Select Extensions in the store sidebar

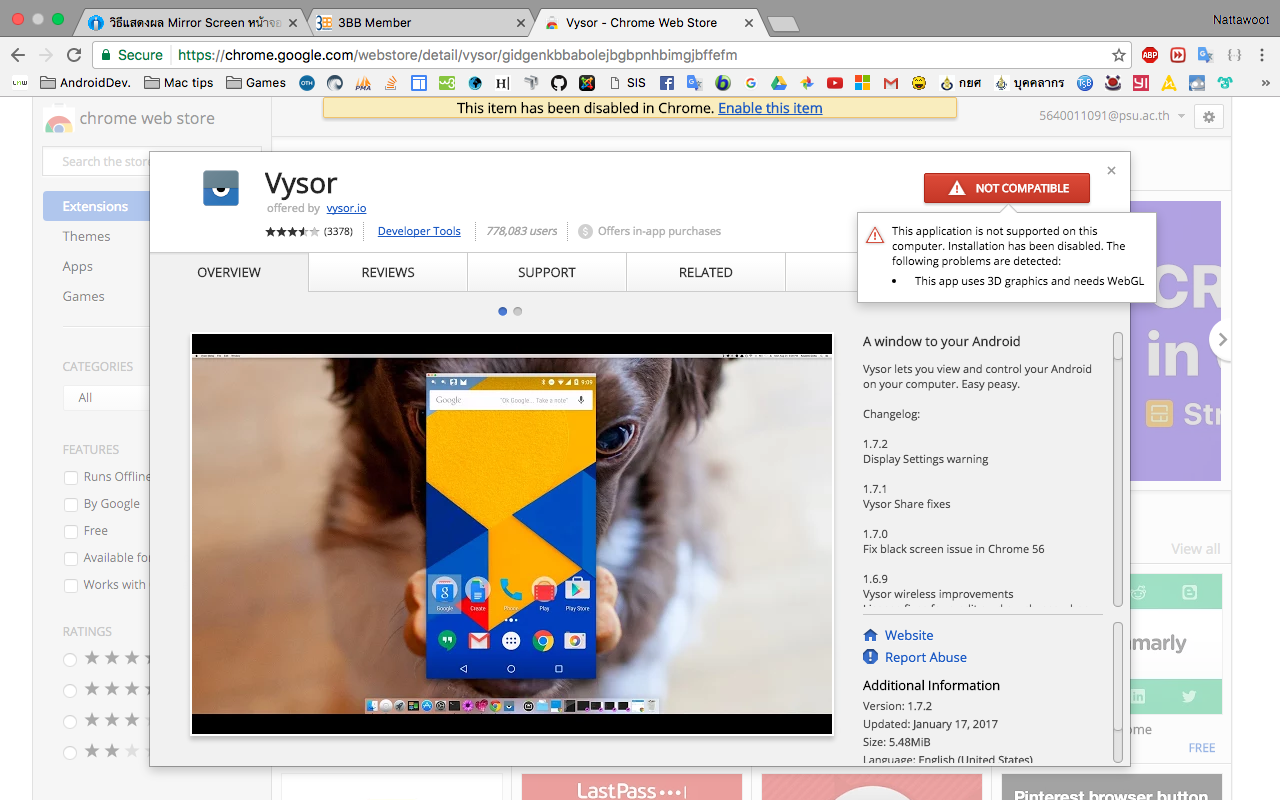click(96, 206)
